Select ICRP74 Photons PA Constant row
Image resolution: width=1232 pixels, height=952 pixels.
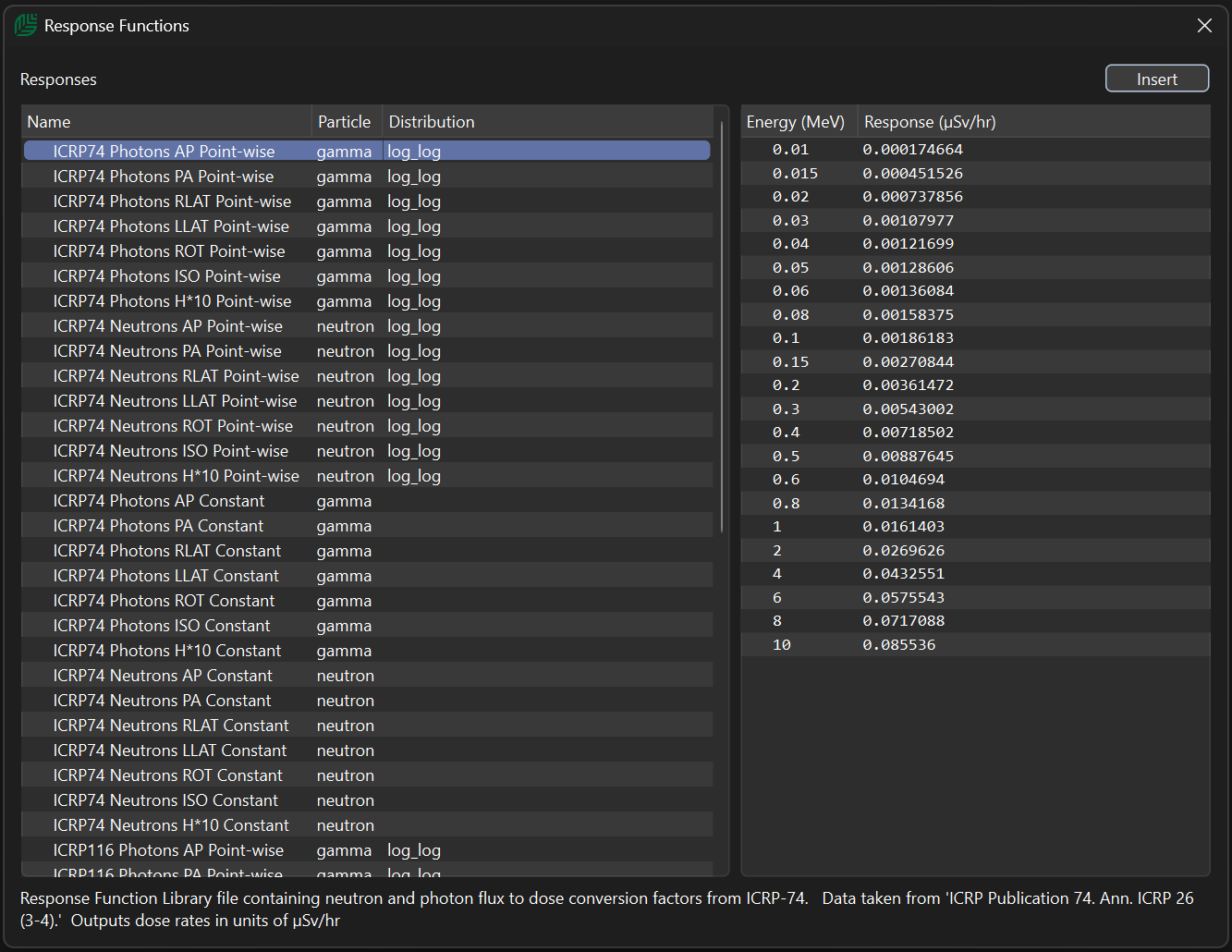pos(367,526)
